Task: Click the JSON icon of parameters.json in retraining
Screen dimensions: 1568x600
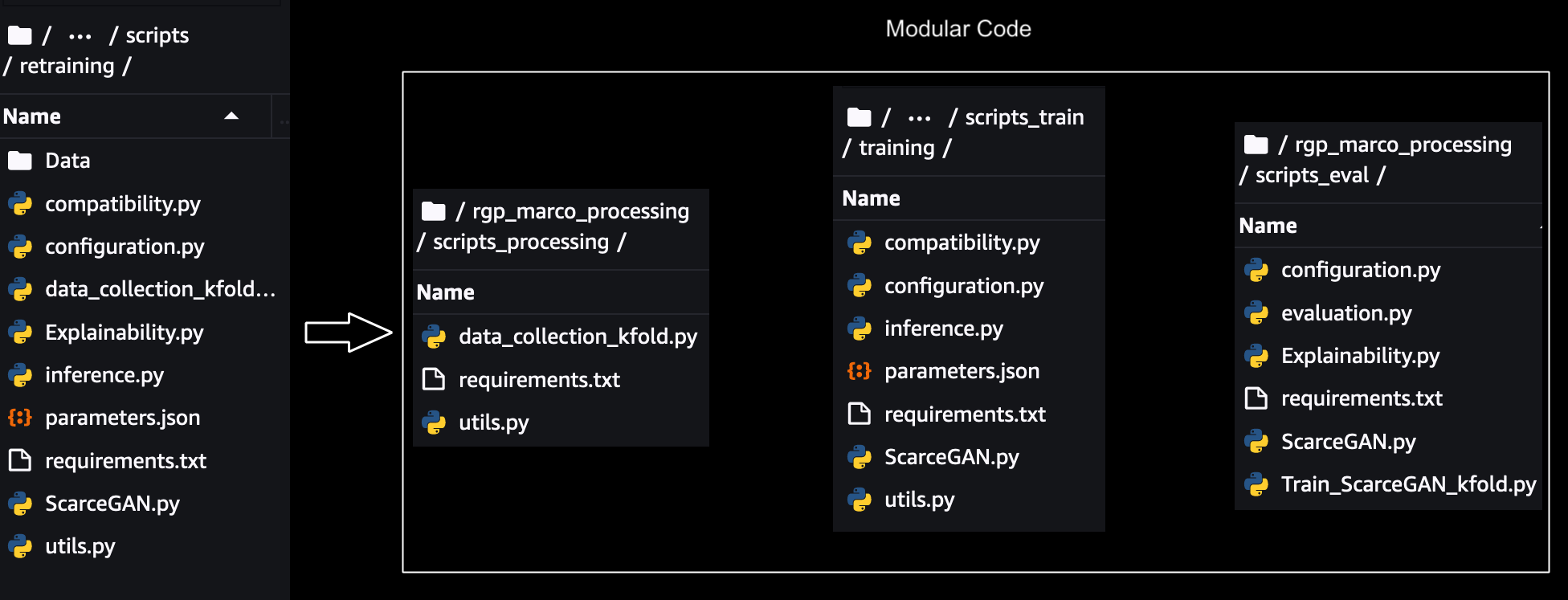Action: 20,418
